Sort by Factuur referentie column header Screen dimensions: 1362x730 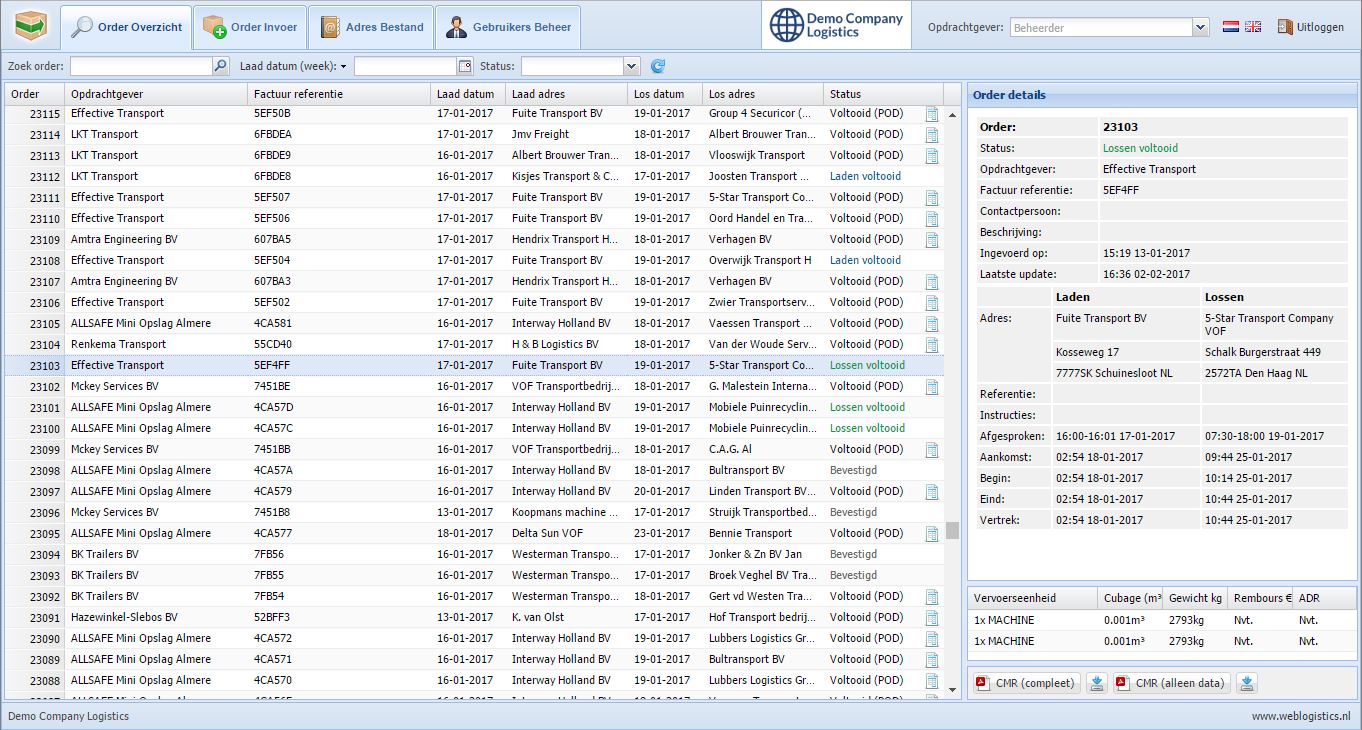[339, 94]
